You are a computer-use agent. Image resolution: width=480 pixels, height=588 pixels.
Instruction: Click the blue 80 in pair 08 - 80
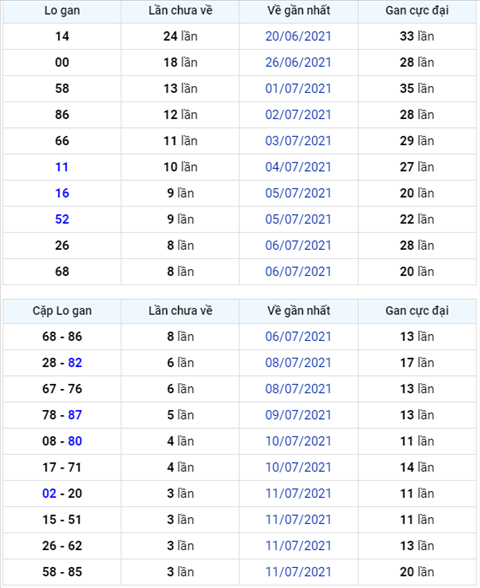click(x=75, y=441)
